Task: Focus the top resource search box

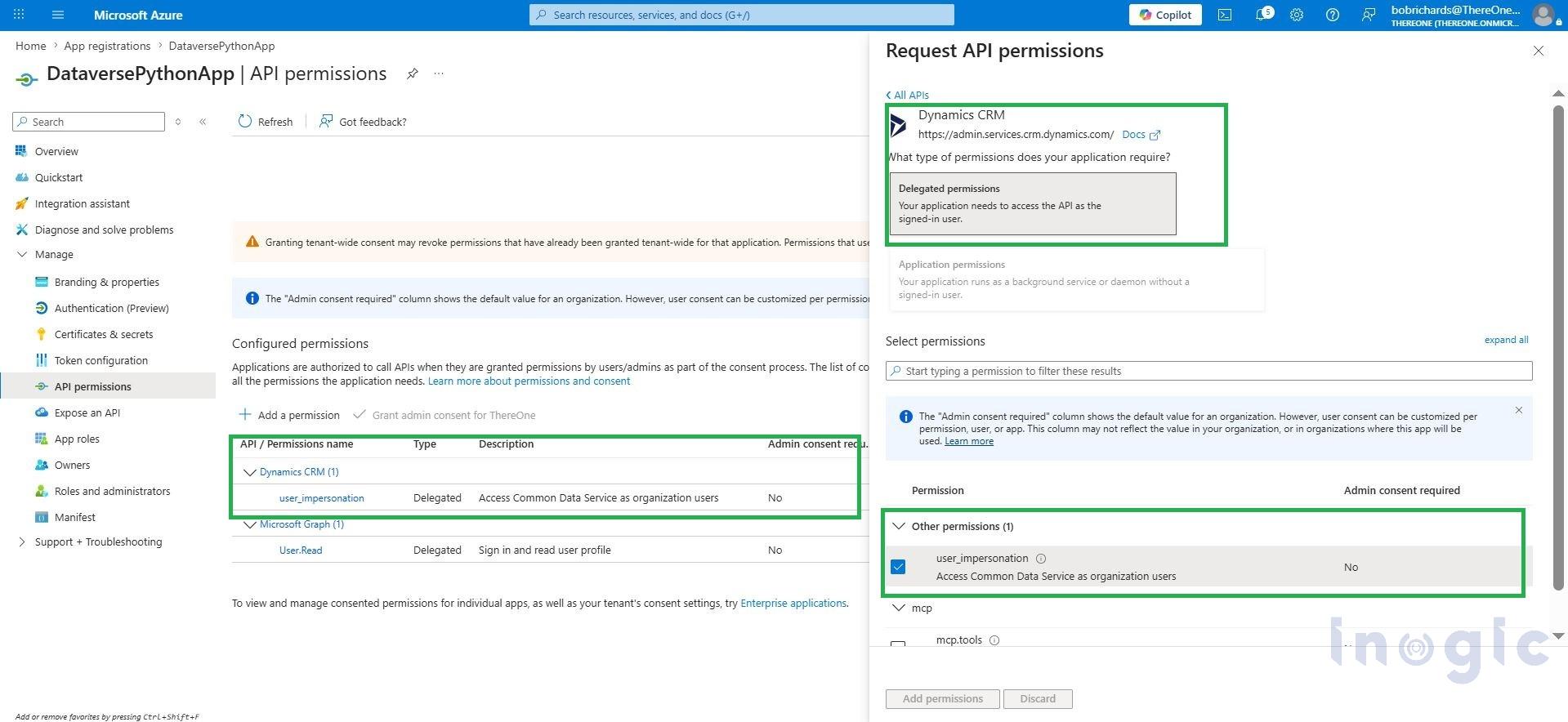Action: 741,15
